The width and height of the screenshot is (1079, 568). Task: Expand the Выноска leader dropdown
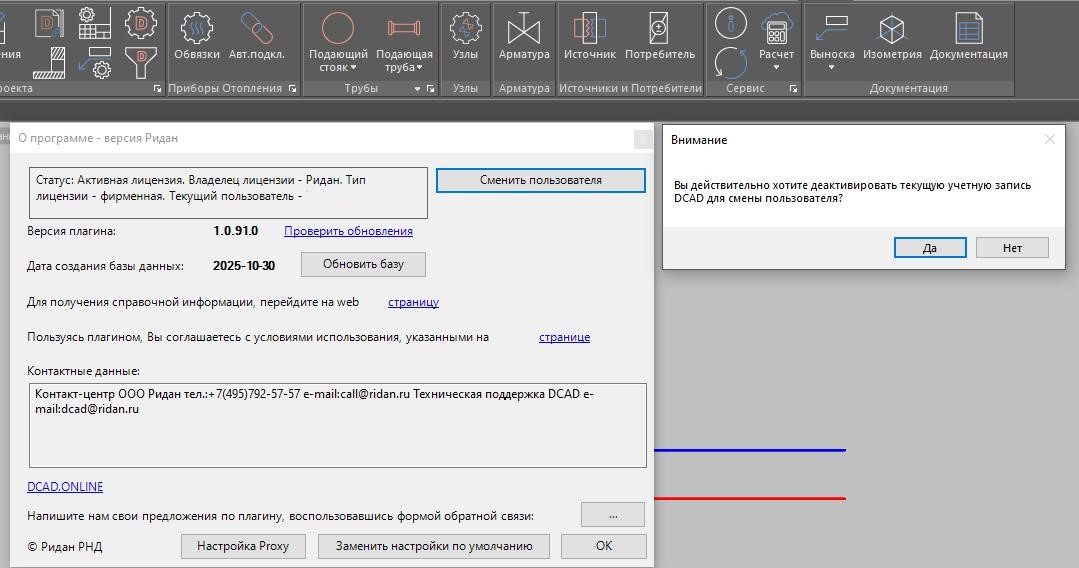point(832,67)
